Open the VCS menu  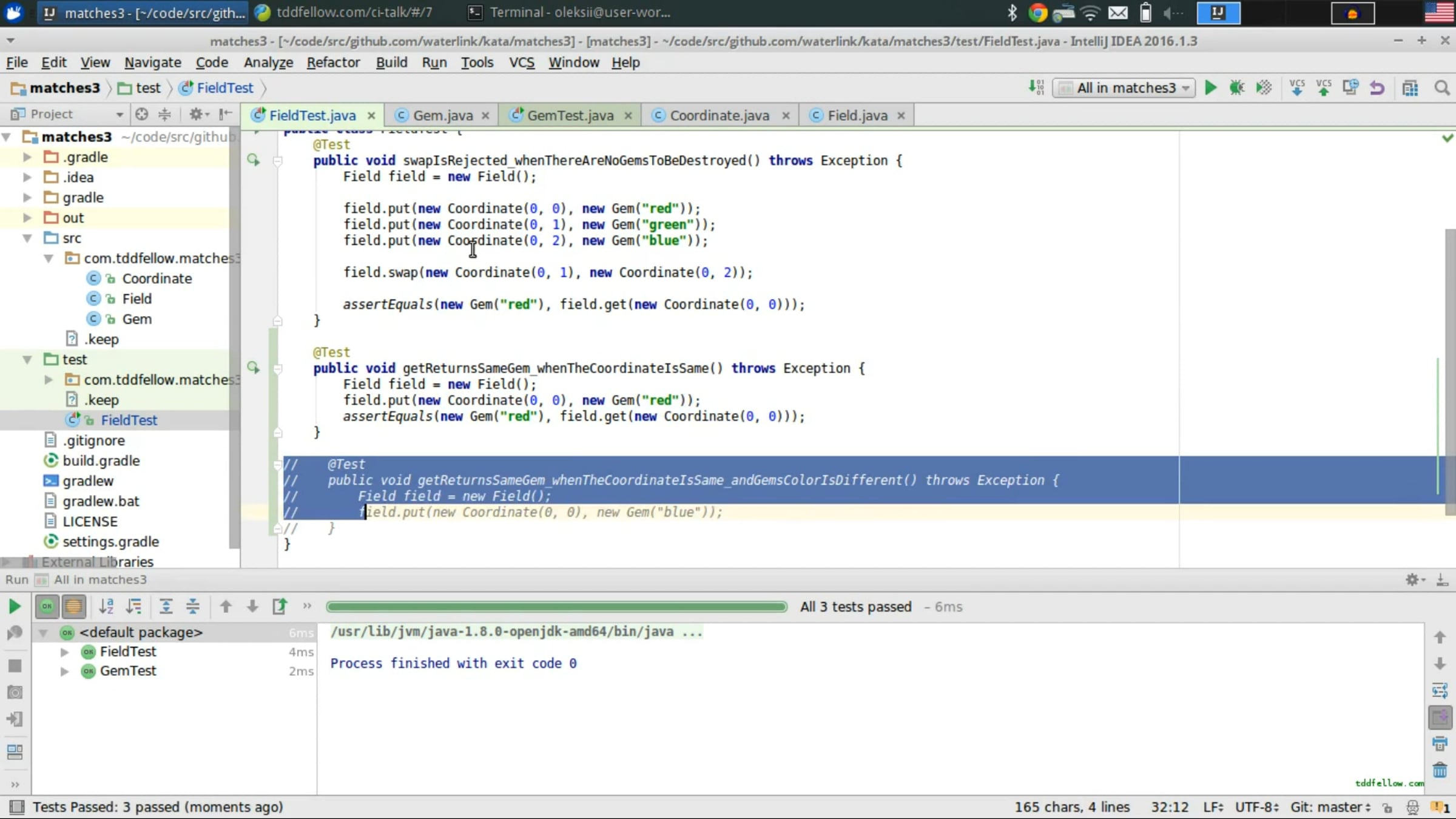522,62
